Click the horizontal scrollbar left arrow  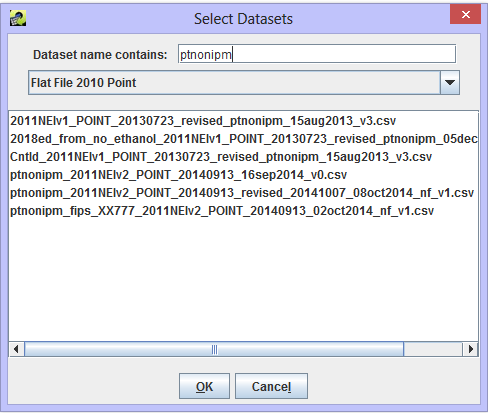(x=16, y=349)
